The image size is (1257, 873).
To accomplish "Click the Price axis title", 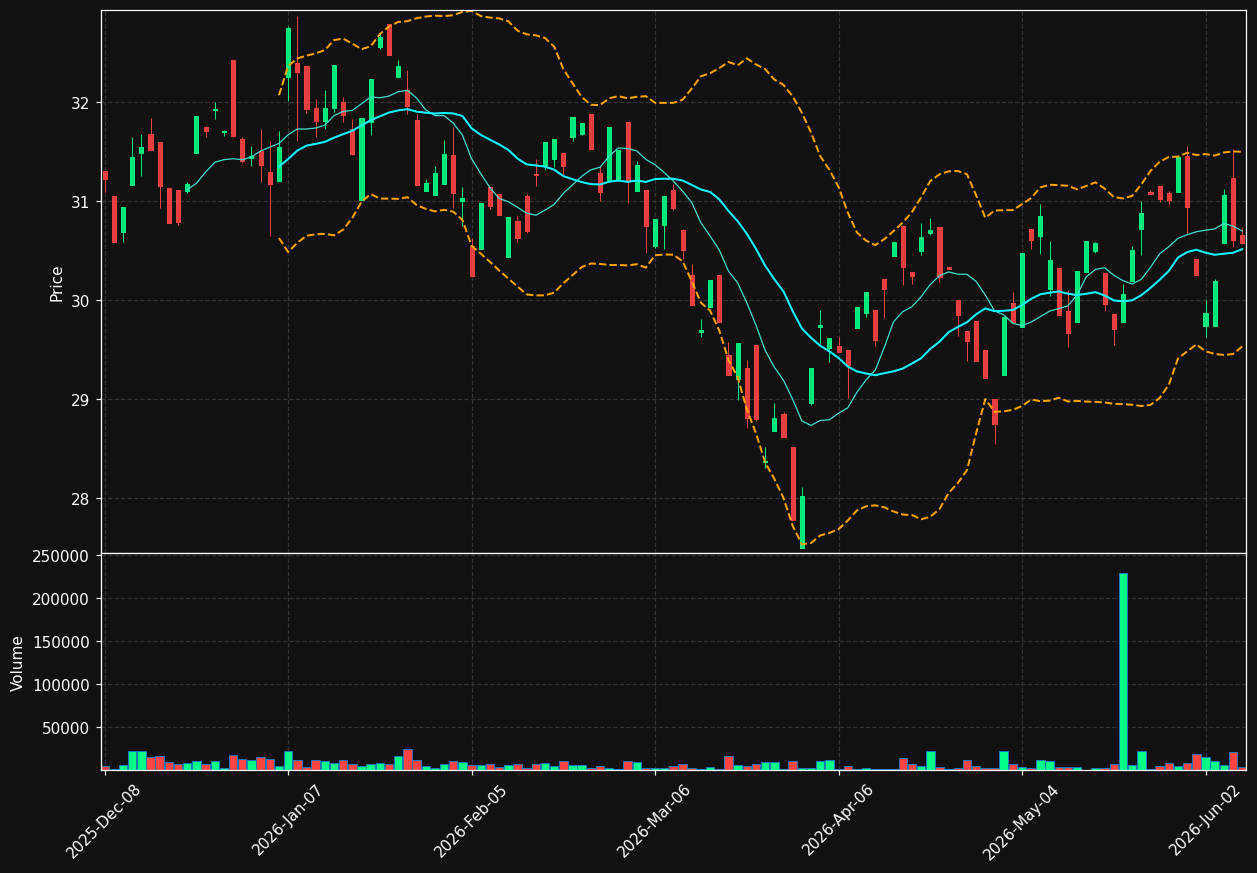I will click(x=57, y=283).
